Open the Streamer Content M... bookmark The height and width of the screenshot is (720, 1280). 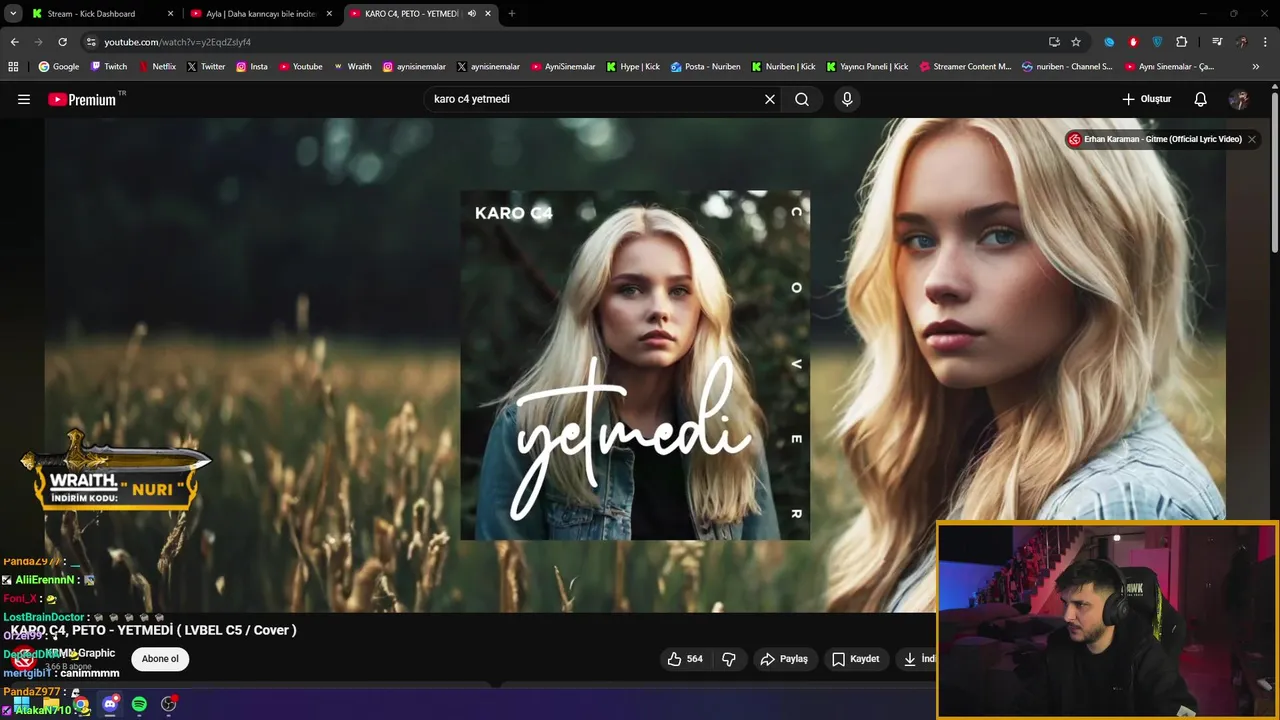pos(965,67)
